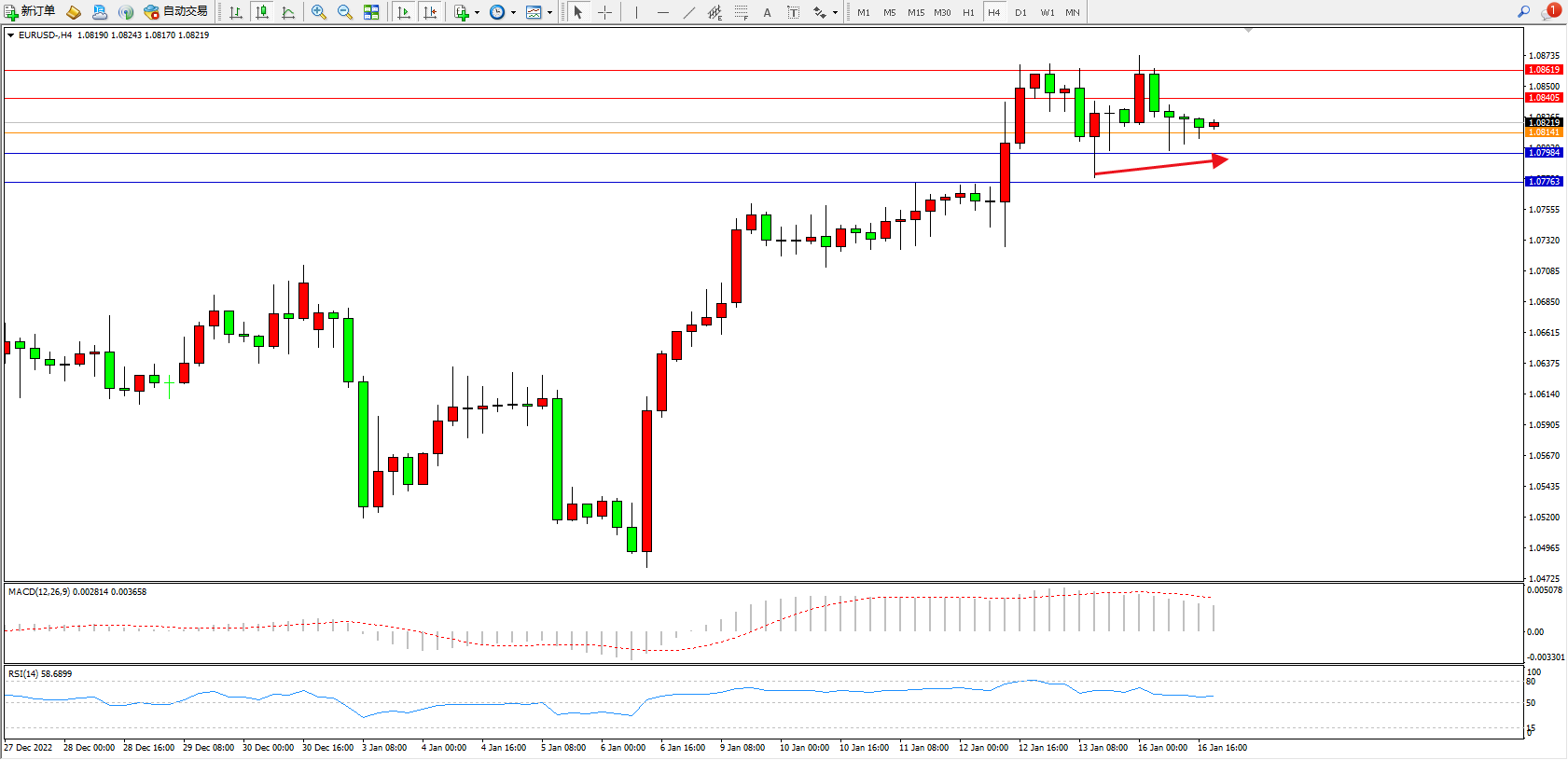Click the New Order (新订单) button
Image resolution: width=1568 pixels, height=760 pixels.
30,12
